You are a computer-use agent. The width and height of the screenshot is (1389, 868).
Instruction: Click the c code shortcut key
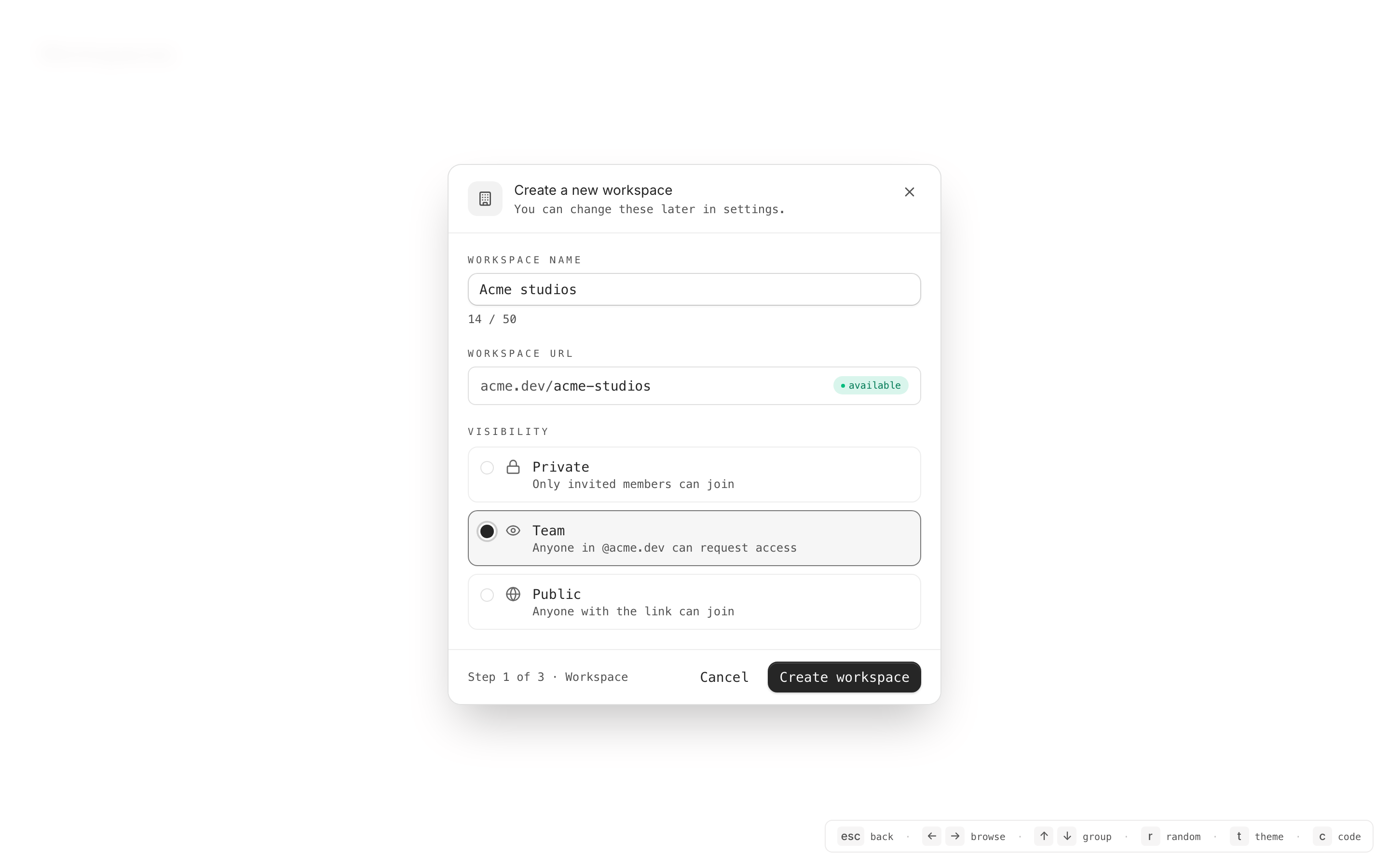1322,837
